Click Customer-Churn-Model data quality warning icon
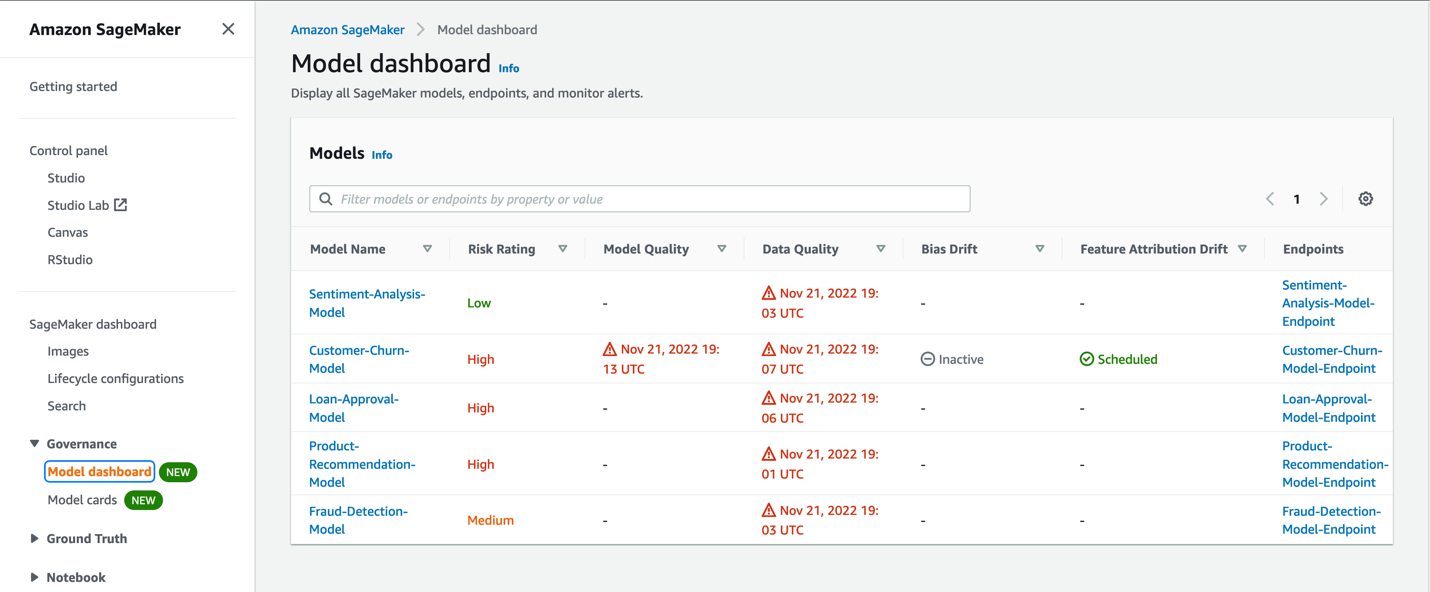This screenshot has width=1430, height=592. tap(769, 349)
